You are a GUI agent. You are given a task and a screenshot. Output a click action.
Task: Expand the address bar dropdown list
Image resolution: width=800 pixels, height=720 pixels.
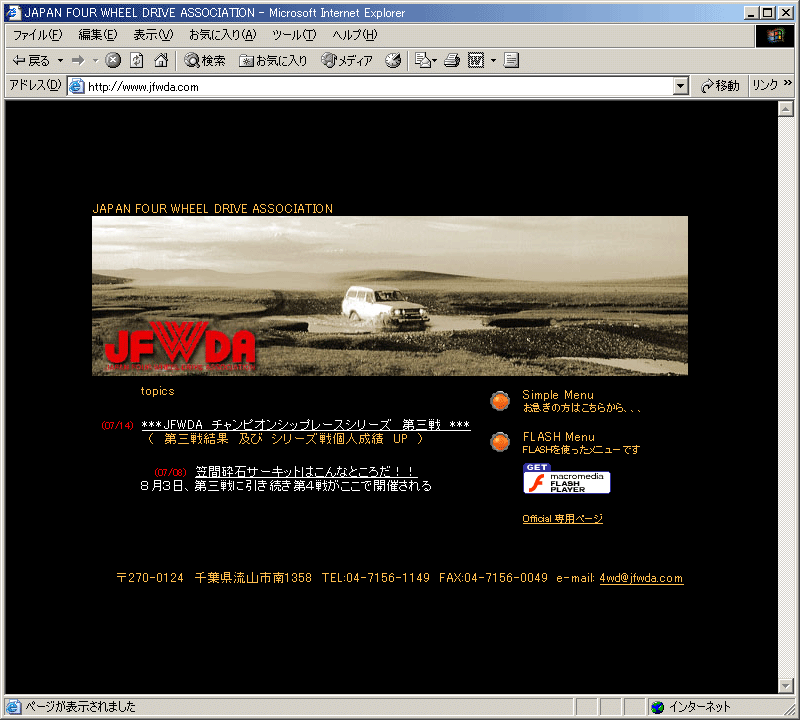point(681,86)
